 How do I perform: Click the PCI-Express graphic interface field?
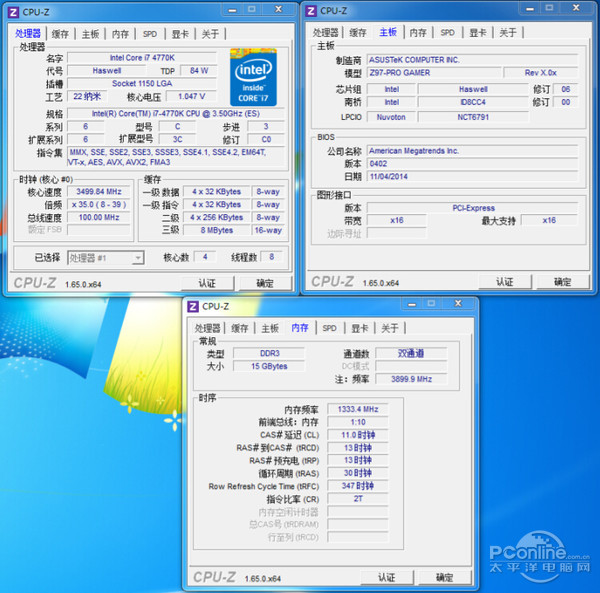coord(472,208)
